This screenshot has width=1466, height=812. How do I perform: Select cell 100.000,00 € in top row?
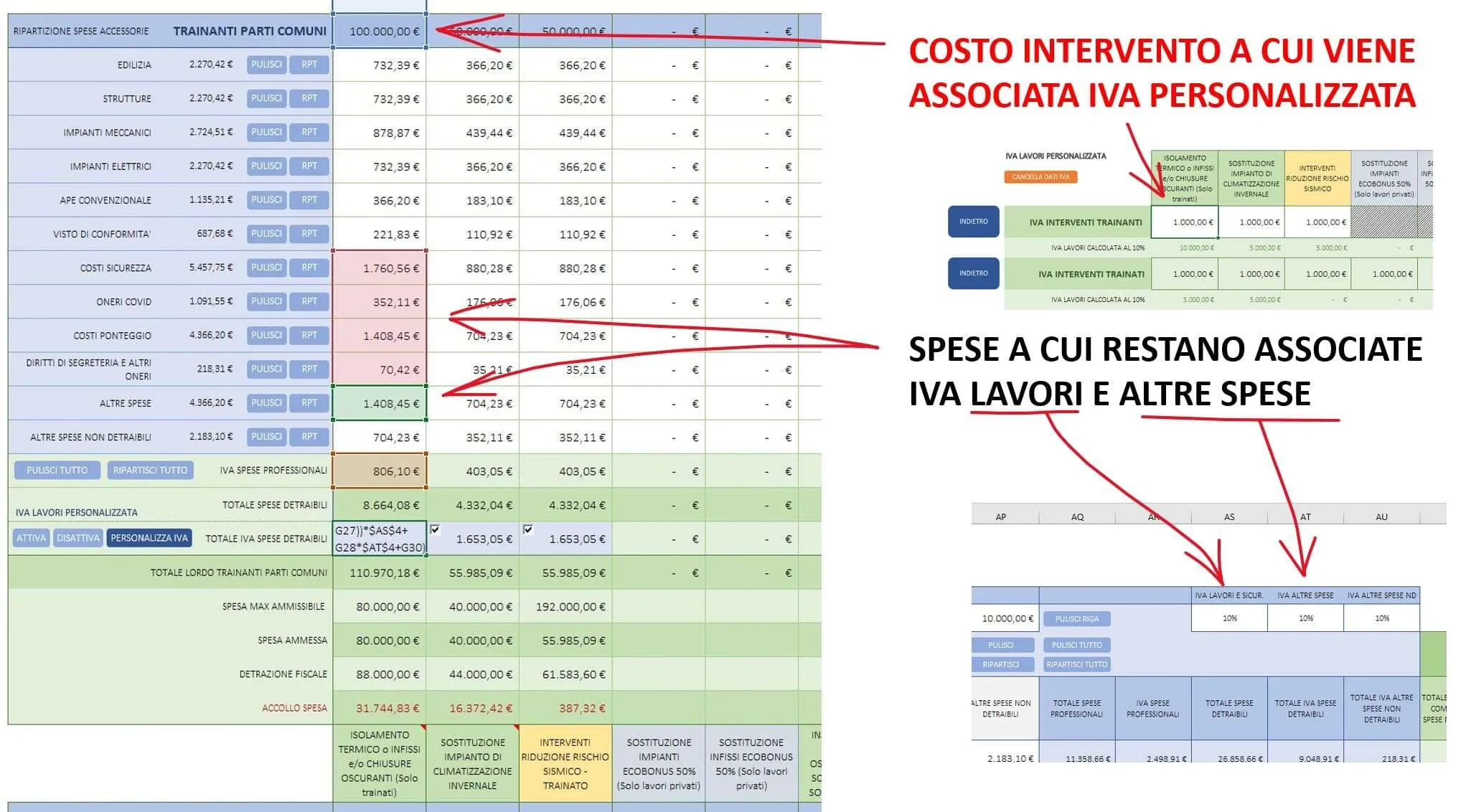(380, 32)
